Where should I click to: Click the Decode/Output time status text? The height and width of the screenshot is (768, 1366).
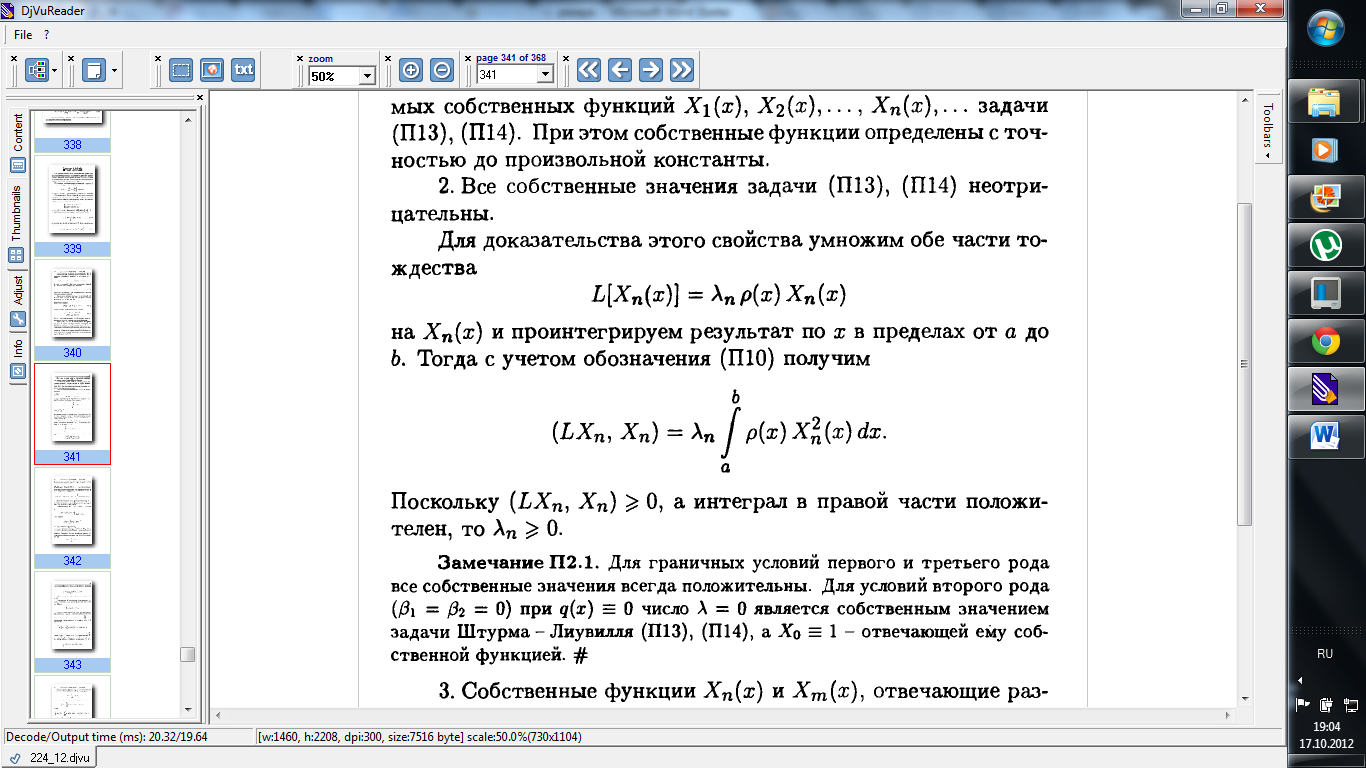pos(105,737)
